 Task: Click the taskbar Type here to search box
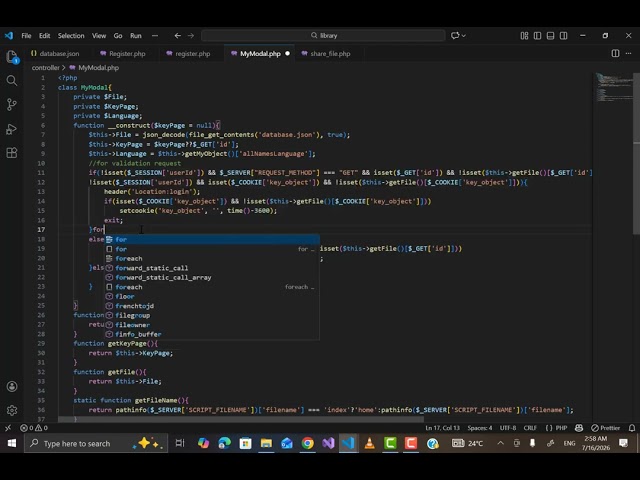96,443
